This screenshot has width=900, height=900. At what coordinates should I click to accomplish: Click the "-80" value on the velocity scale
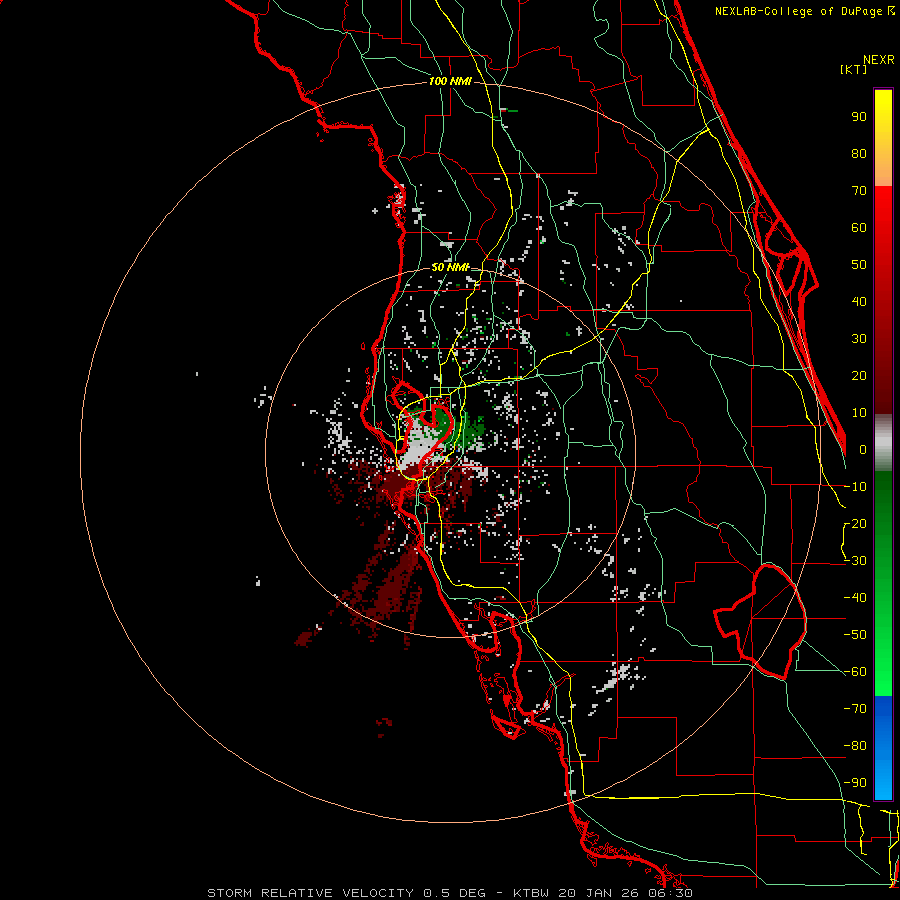click(855, 746)
